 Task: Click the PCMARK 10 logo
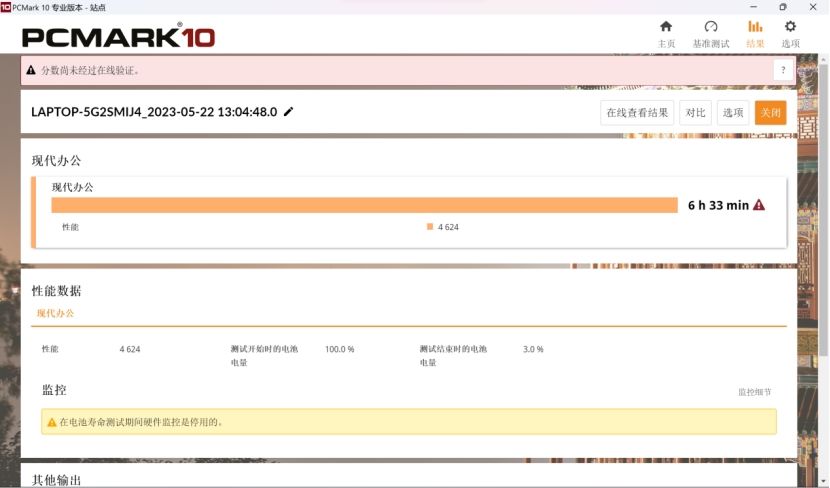click(x=118, y=36)
